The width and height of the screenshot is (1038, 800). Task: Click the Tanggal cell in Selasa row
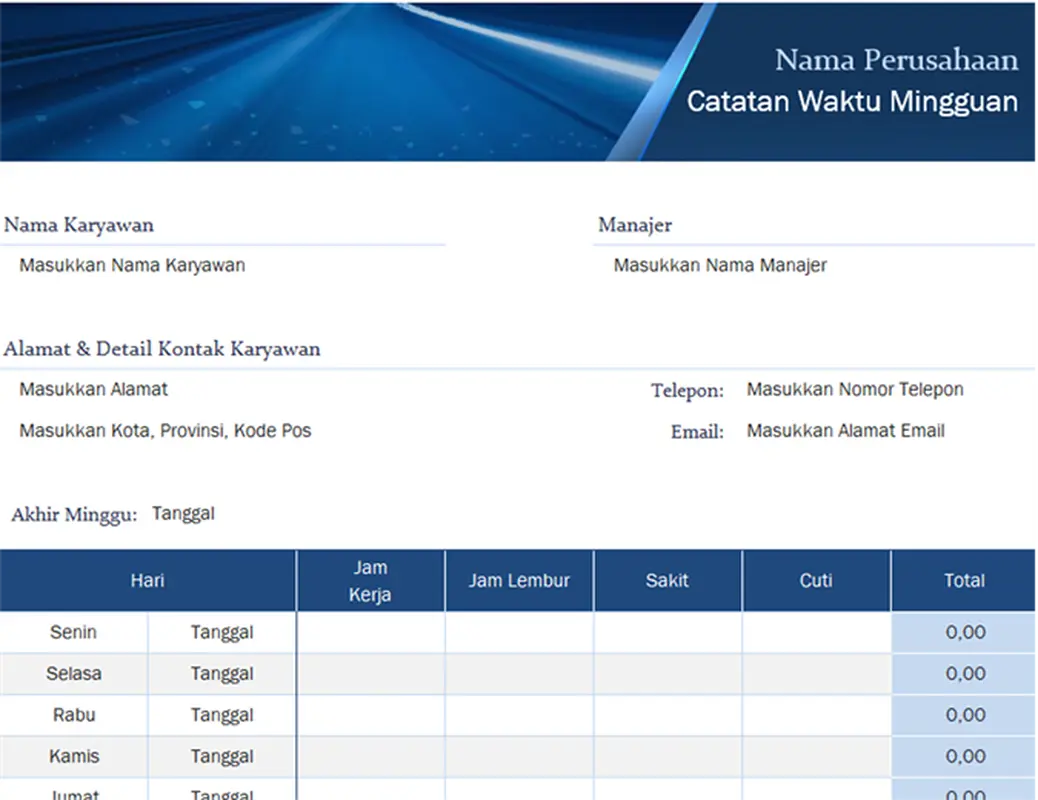[222, 674]
